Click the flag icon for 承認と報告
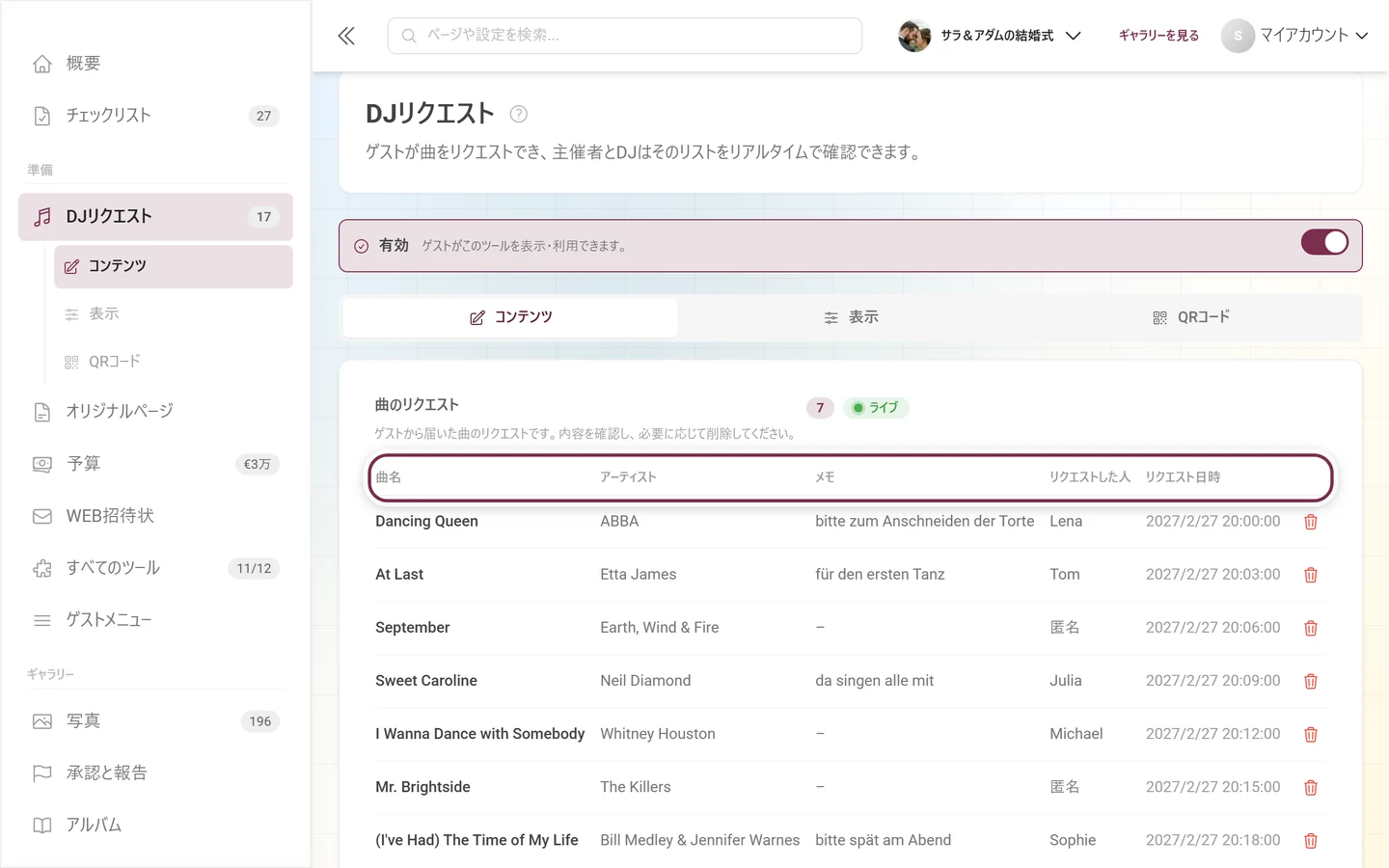 coord(42,773)
